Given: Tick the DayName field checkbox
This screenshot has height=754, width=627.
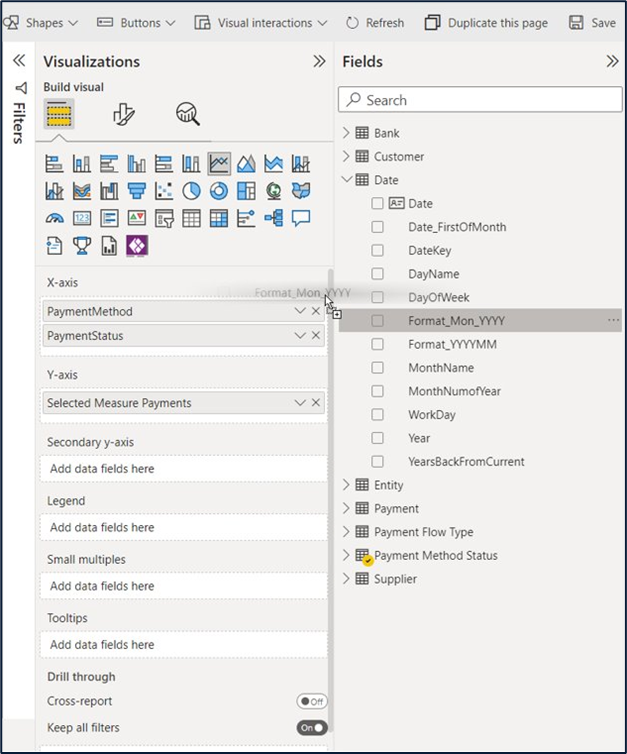Looking at the screenshot, I should 377,274.
